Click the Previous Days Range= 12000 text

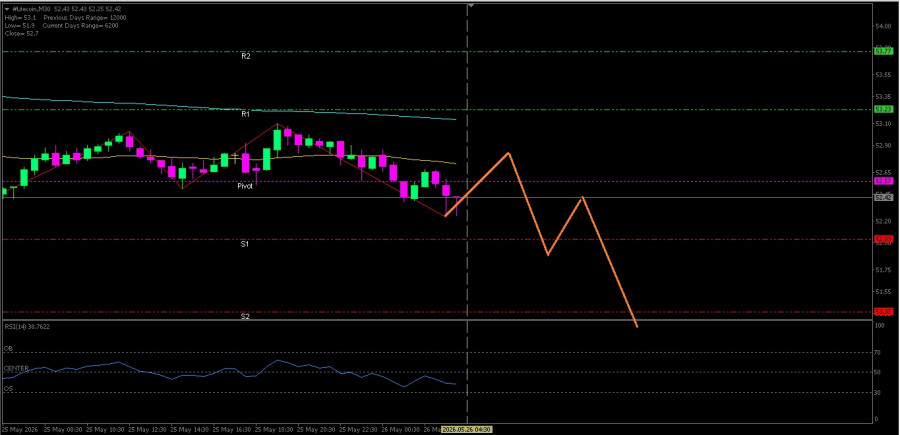[x=85, y=17]
